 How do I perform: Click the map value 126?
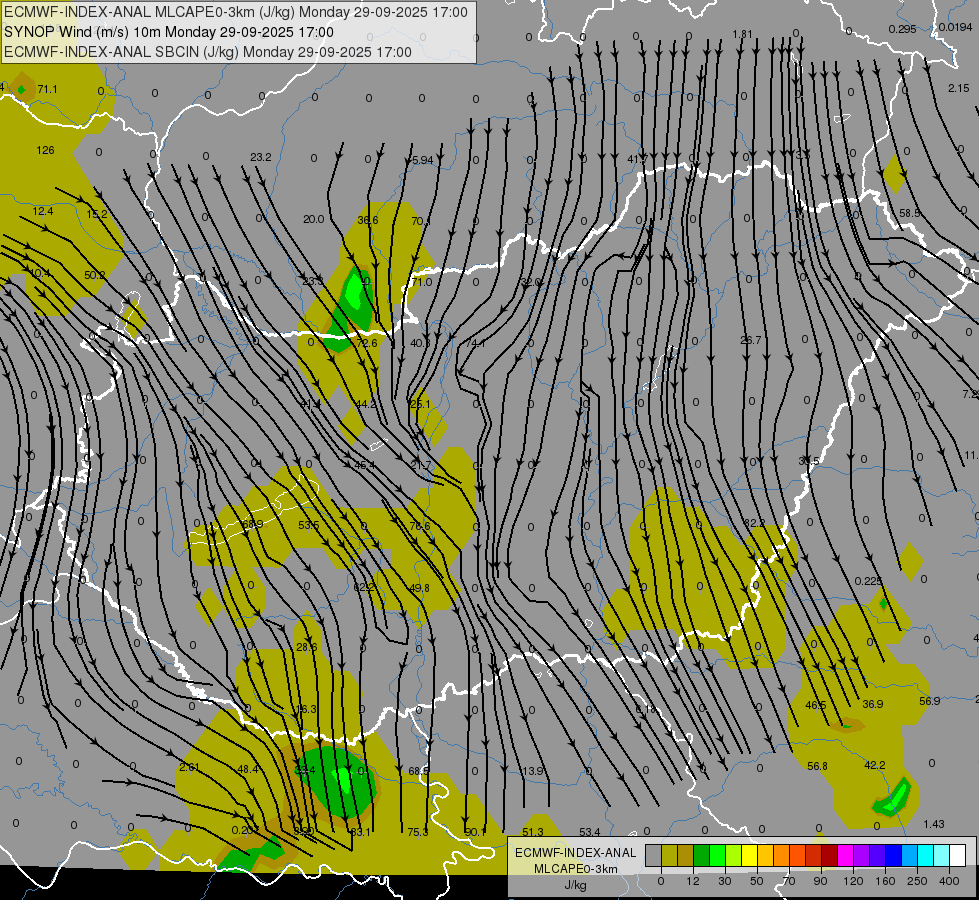point(46,150)
